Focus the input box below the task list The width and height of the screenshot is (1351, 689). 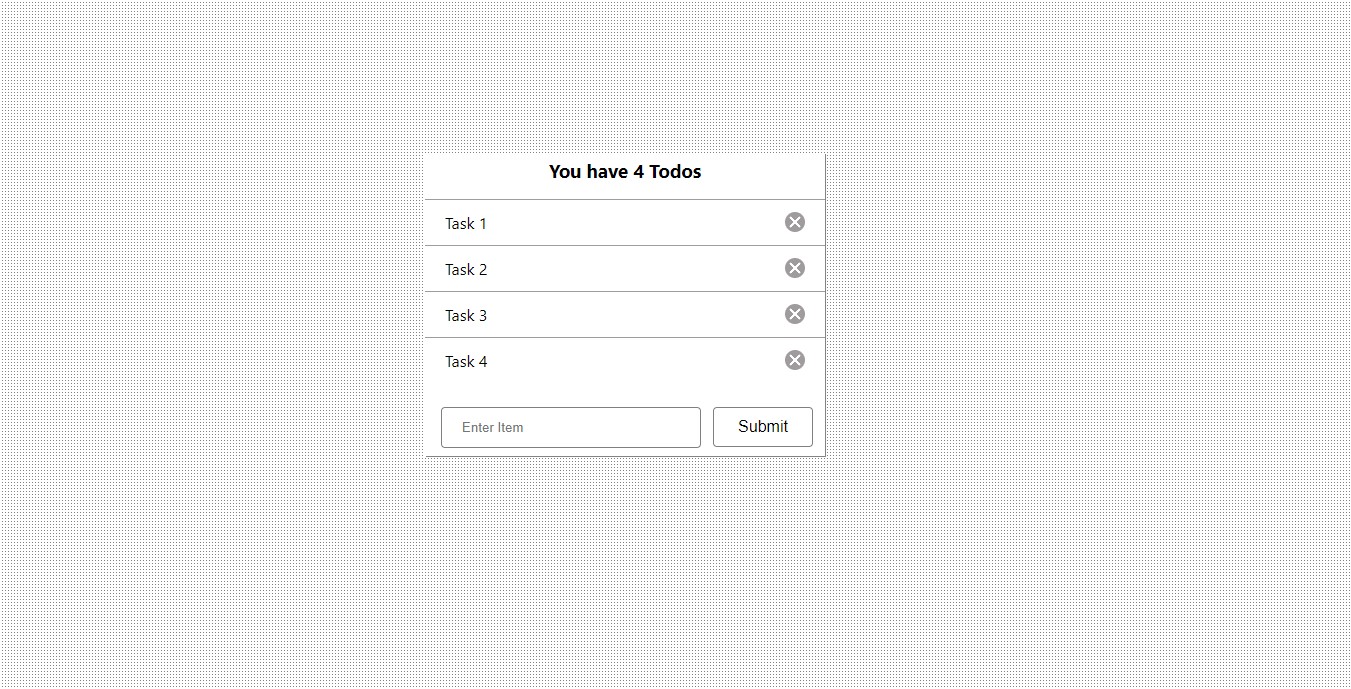(x=570, y=427)
